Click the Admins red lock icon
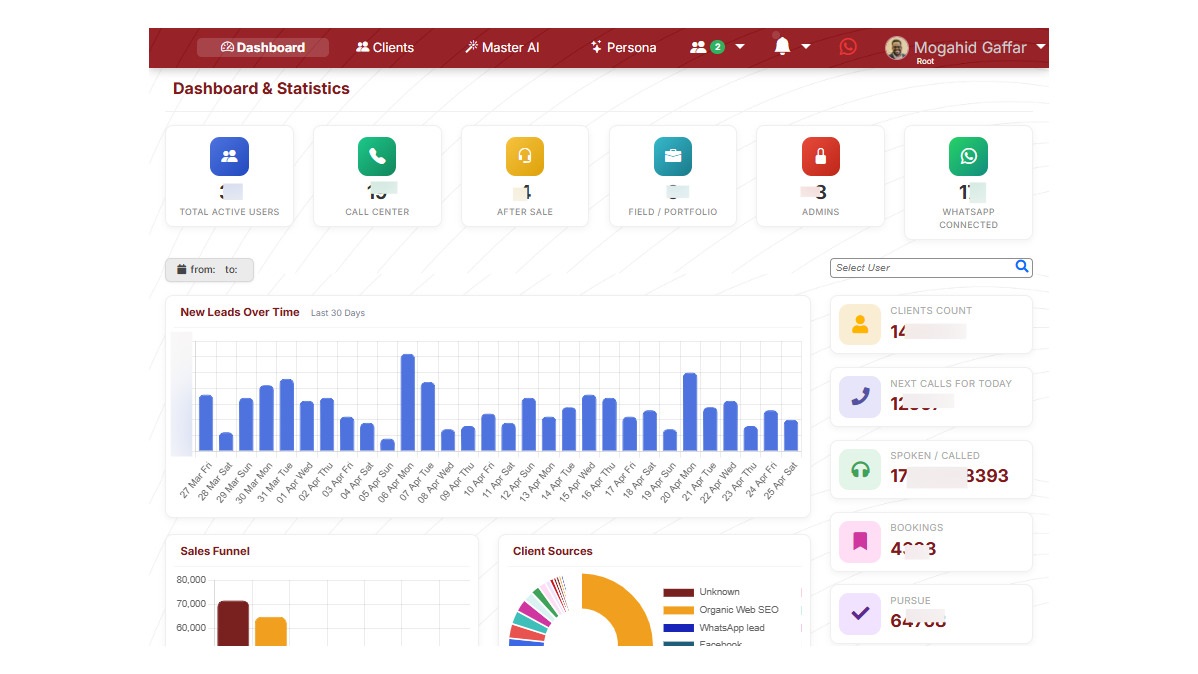 [x=821, y=156]
